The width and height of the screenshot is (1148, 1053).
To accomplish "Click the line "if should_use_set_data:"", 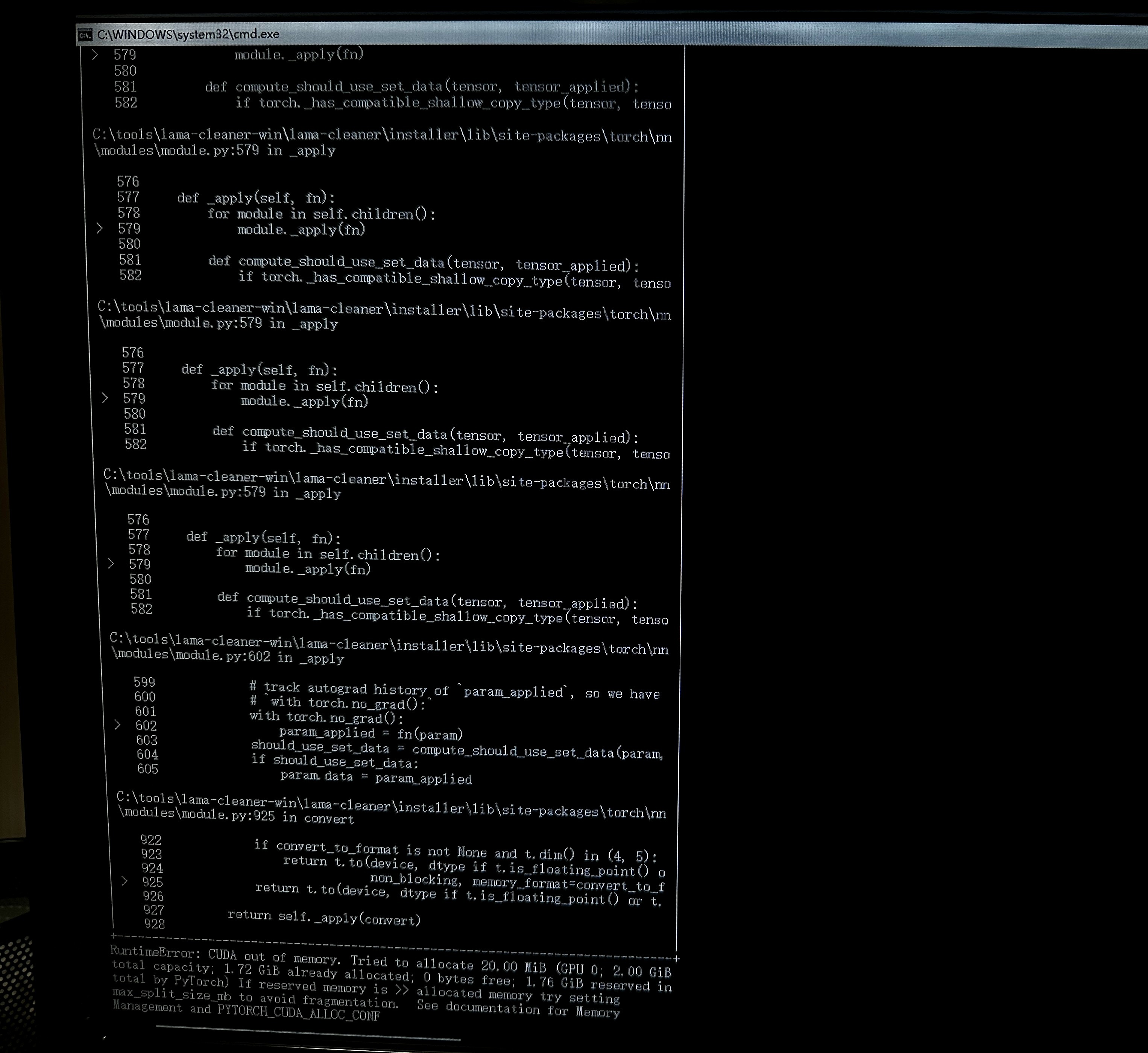I will coord(335,761).
